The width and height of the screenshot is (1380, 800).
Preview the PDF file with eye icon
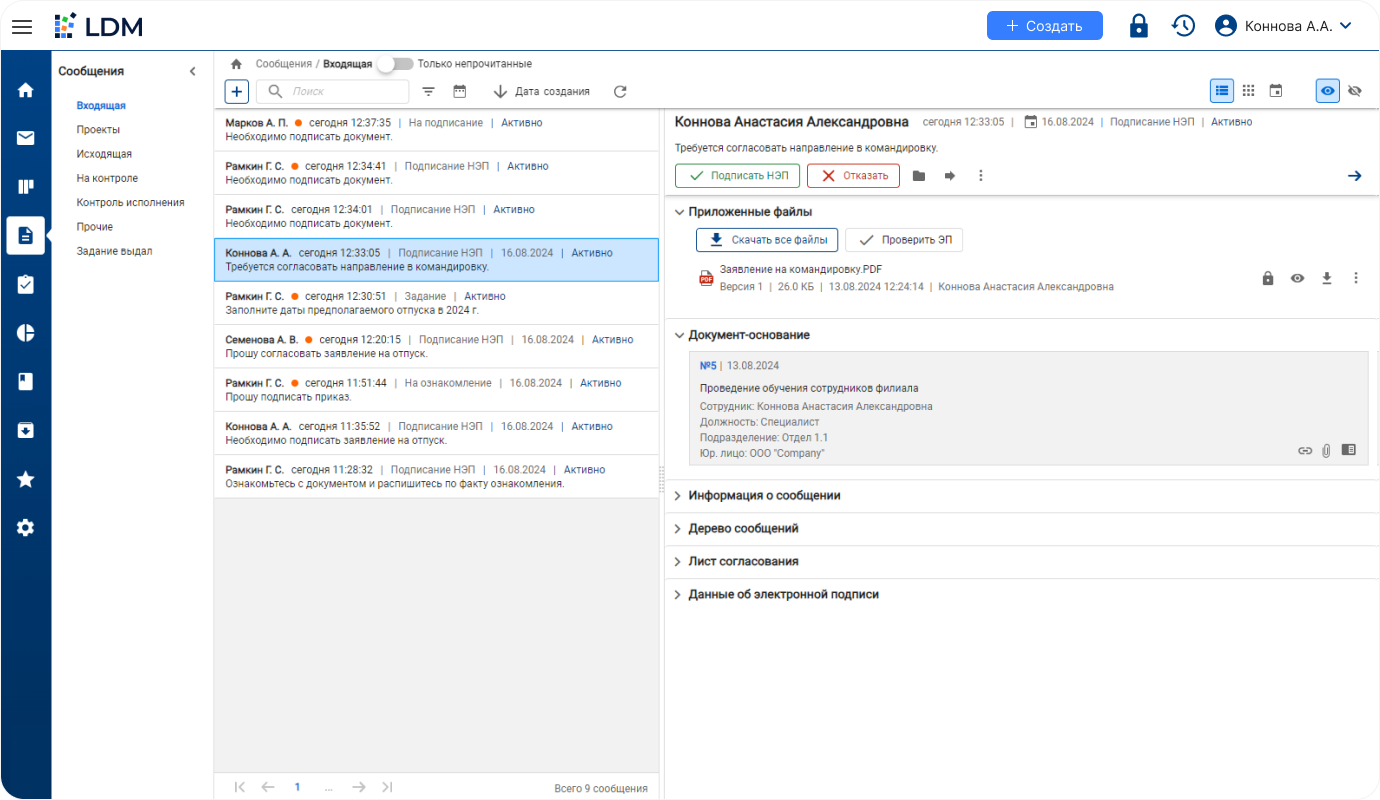click(1297, 278)
